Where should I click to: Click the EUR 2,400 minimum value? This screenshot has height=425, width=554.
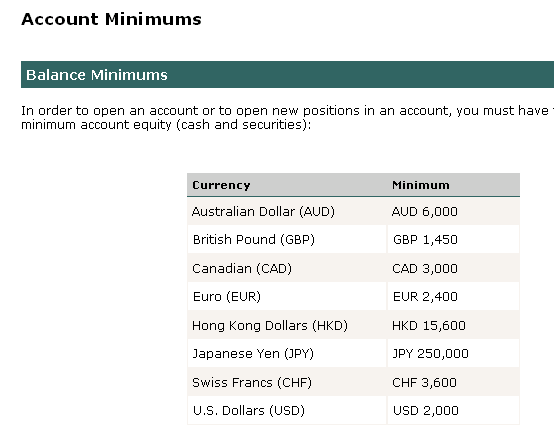click(425, 296)
